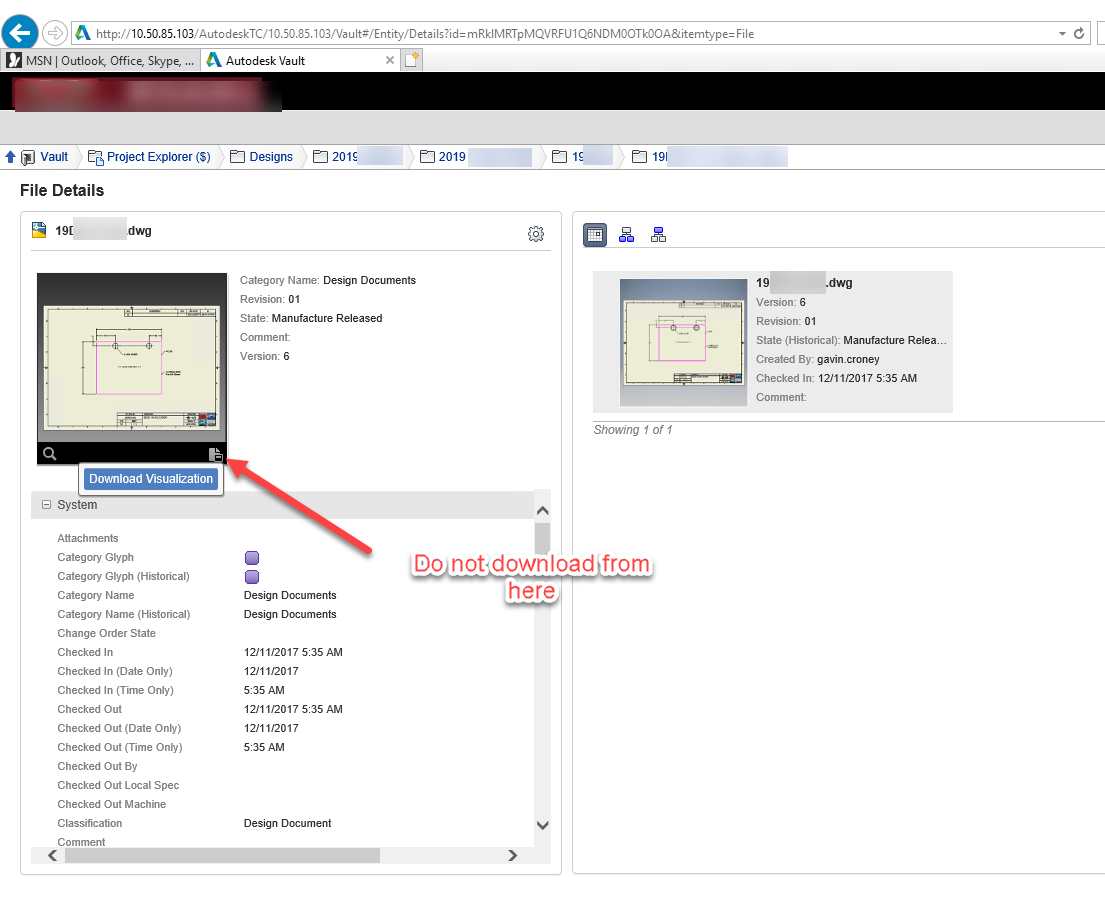This screenshot has height=901, width=1105.
Task: Select the Where Used view icon
Action: point(658,235)
